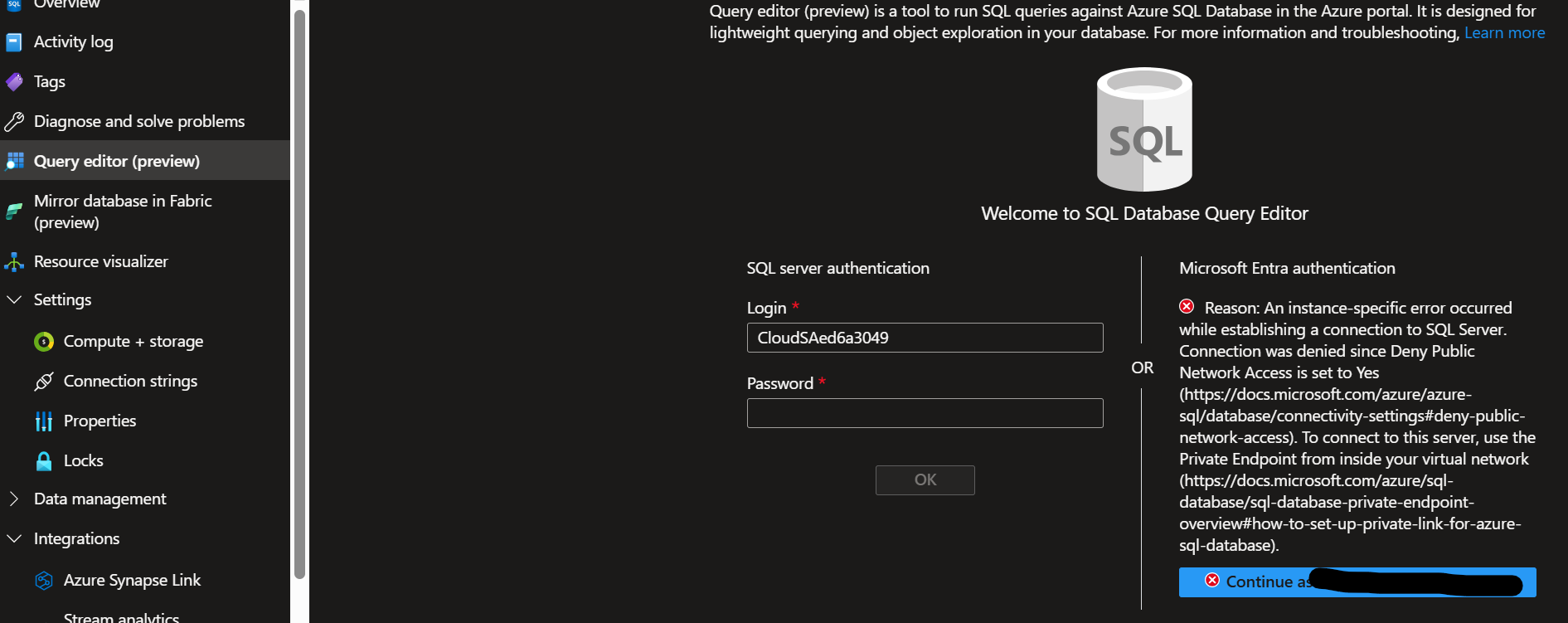
Task: Focus the Login field containing CloudSAed6a3049
Action: [925, 338]
